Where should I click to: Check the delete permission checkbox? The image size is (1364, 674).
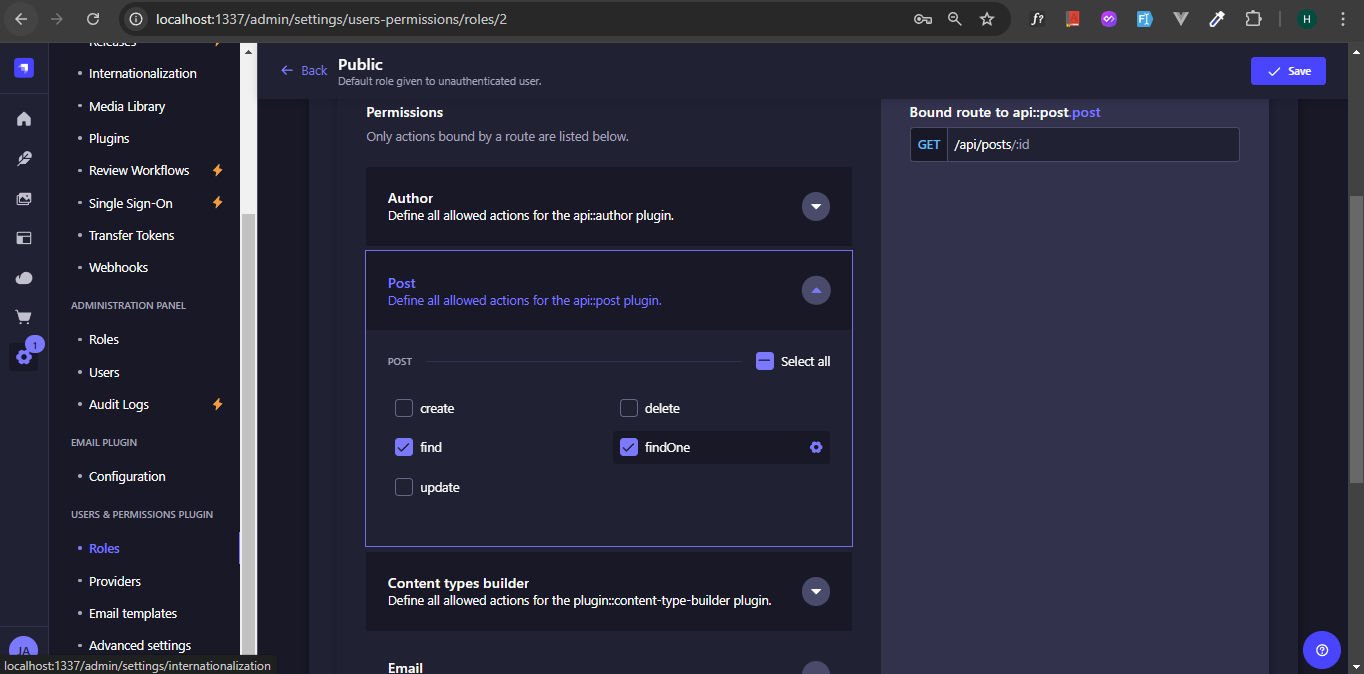point(629,408)
